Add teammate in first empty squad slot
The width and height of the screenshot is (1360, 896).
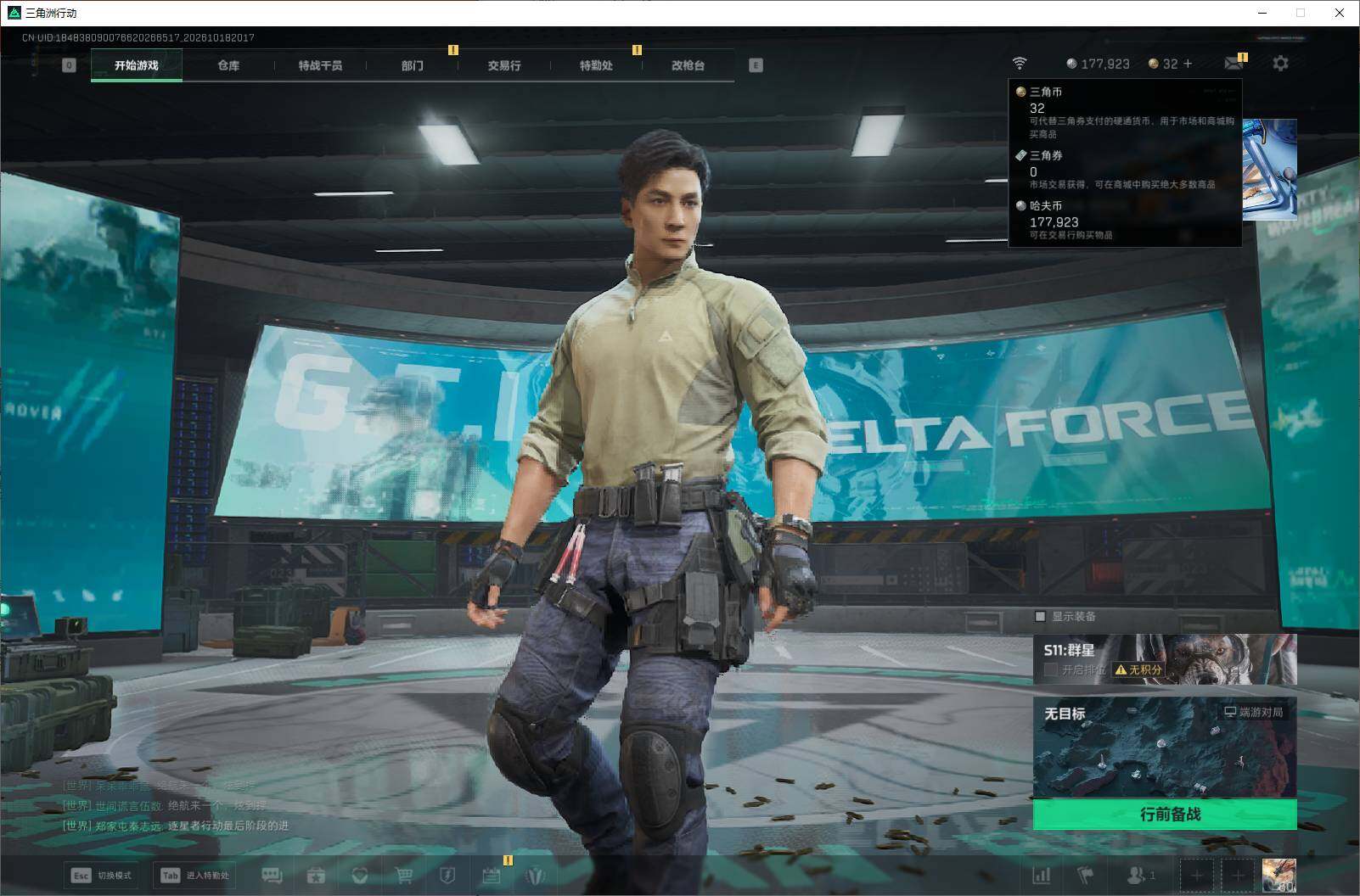[x=1197, y=875]
